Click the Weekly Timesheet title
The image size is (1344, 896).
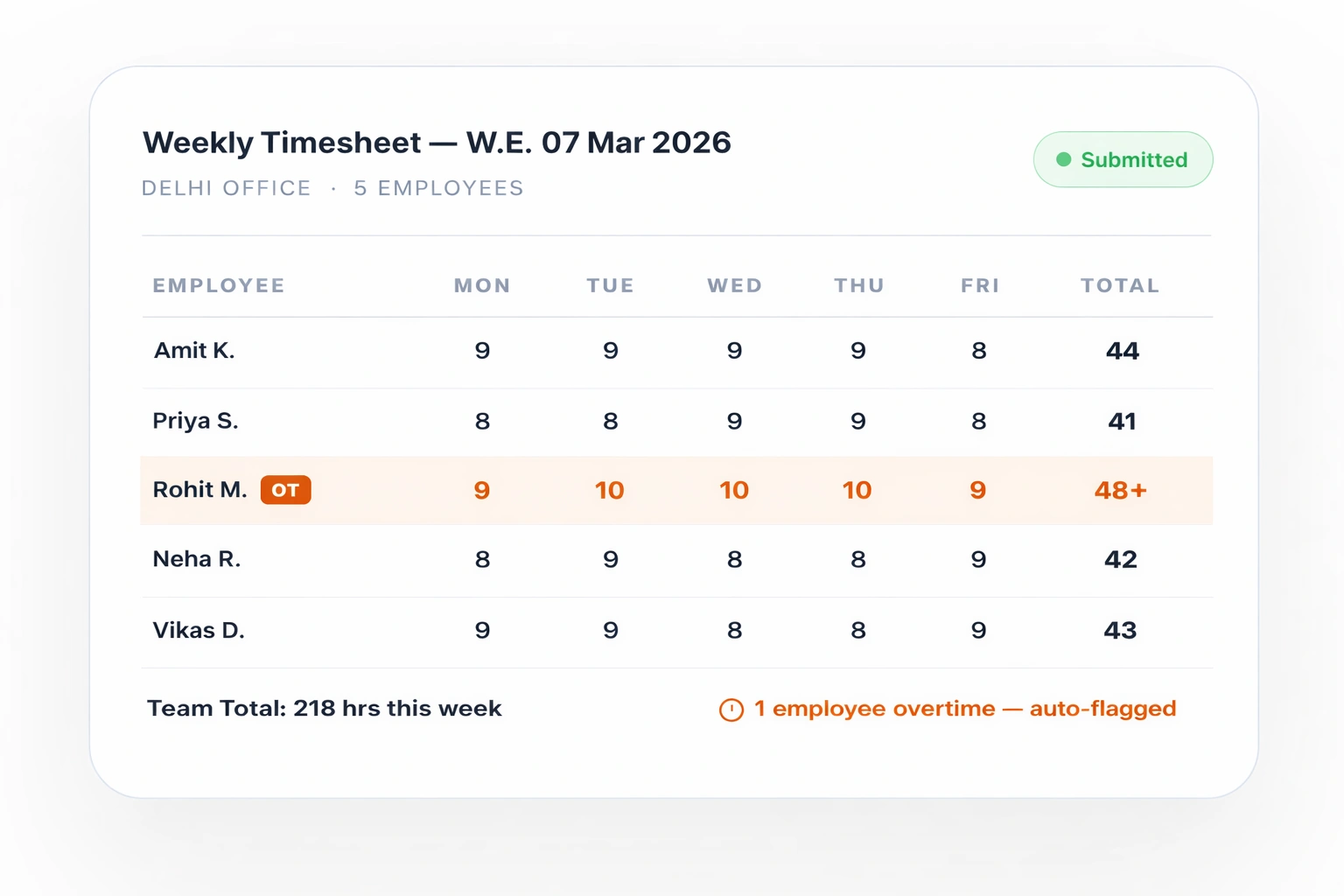[x=437, y=142]
